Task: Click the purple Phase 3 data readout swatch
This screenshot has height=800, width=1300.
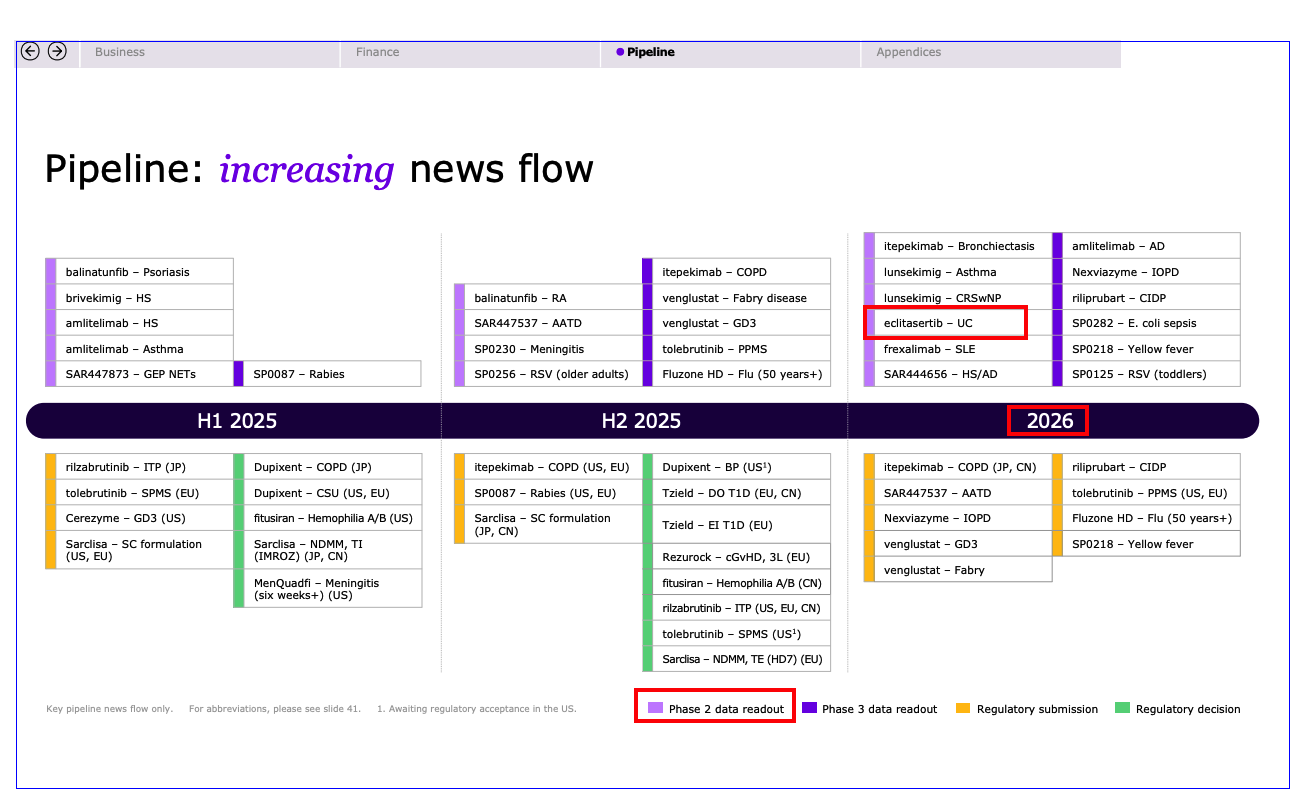Action: click(809, 708)
